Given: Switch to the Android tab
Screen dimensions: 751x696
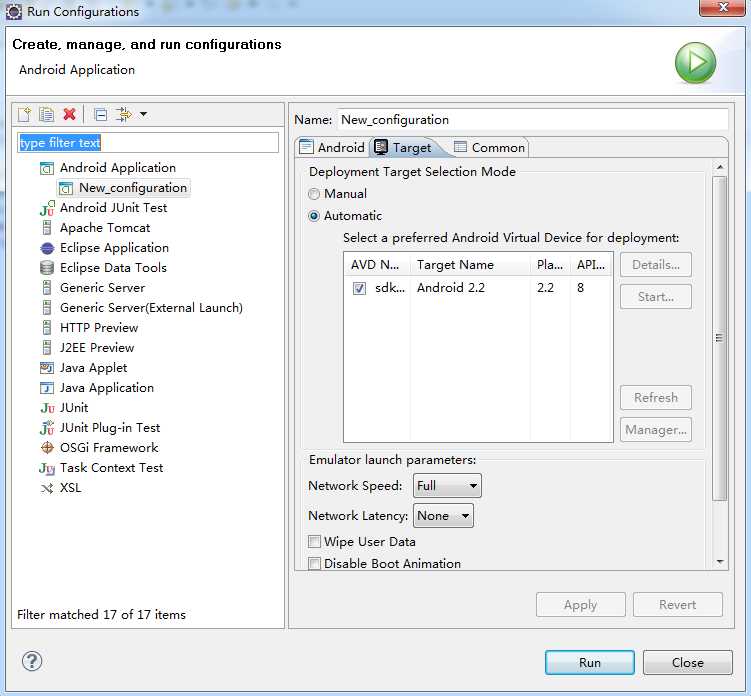Looking at the screenshot, I should pos(332,148).
